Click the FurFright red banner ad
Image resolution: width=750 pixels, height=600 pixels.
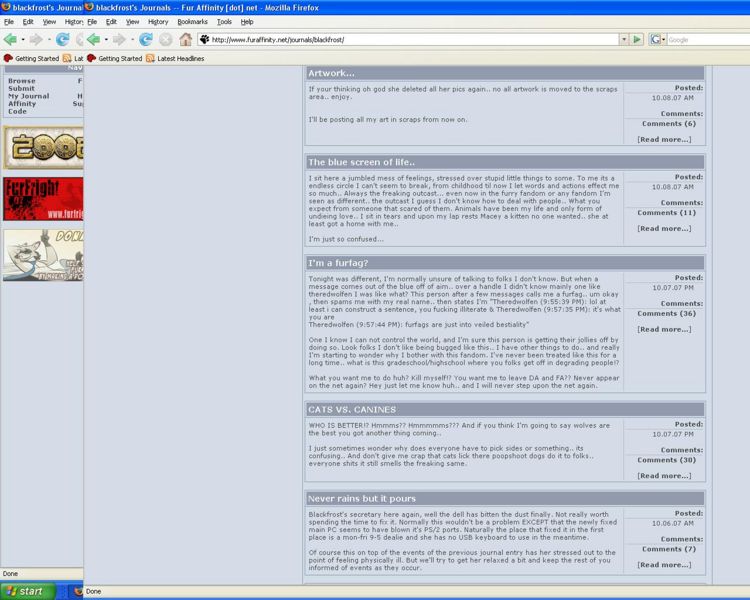pos(42,198)
